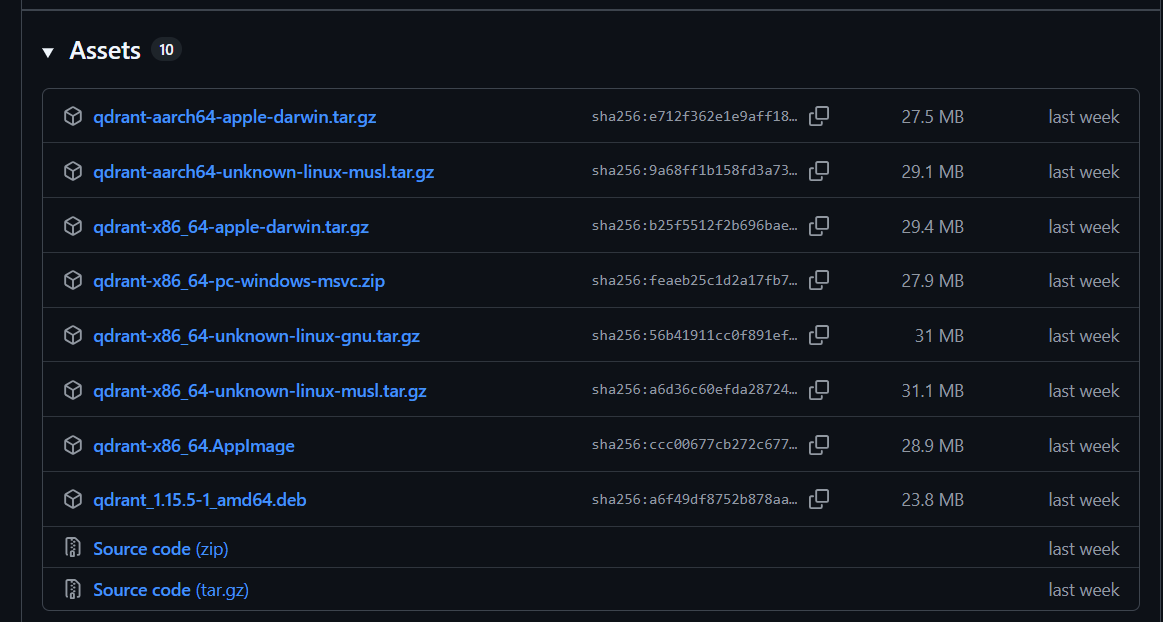Download qdrant_1.15.5-1_amd64.deb package

click(x=199, y=500)
